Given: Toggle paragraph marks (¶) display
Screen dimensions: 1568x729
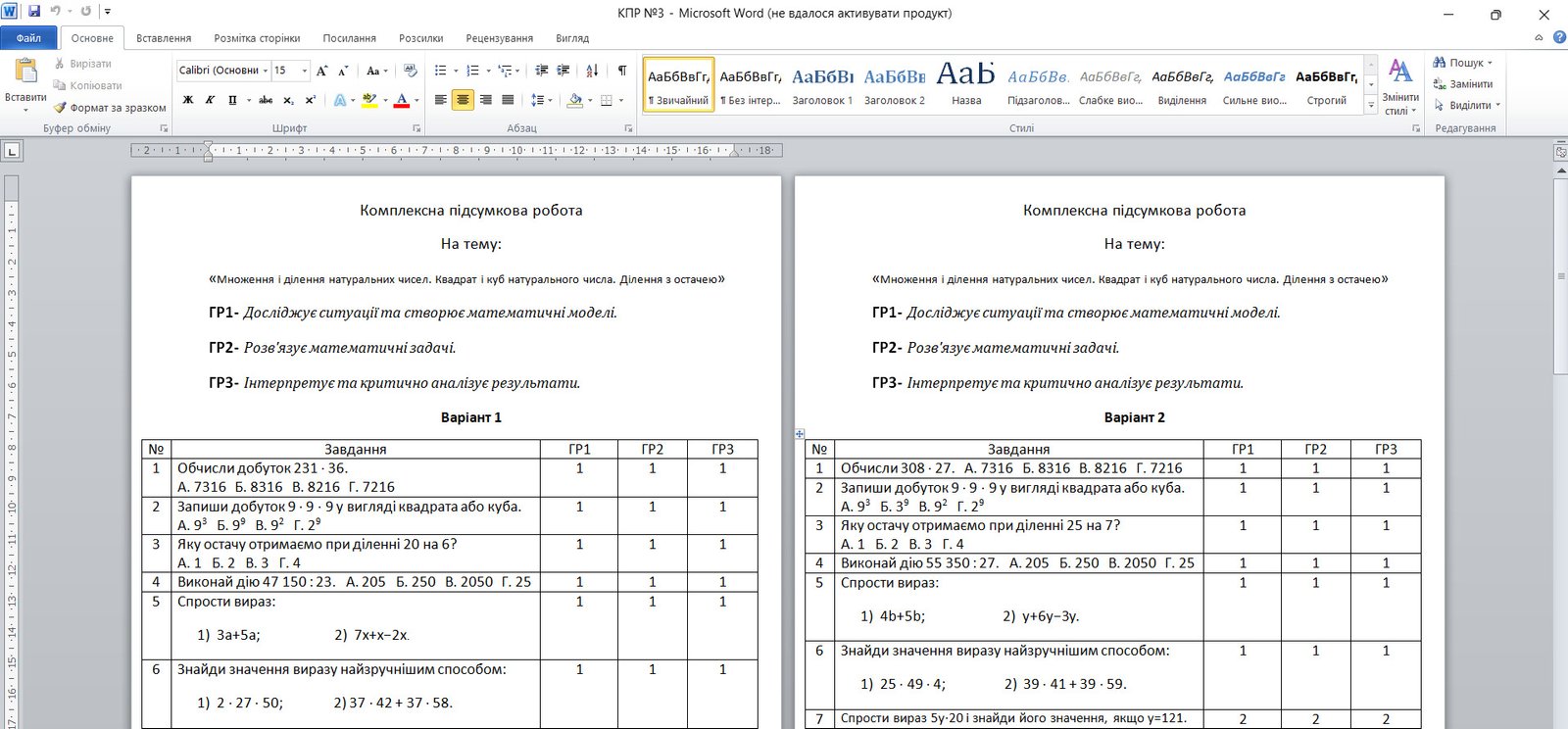Looking at the screenshot, I should pos(621,71).
